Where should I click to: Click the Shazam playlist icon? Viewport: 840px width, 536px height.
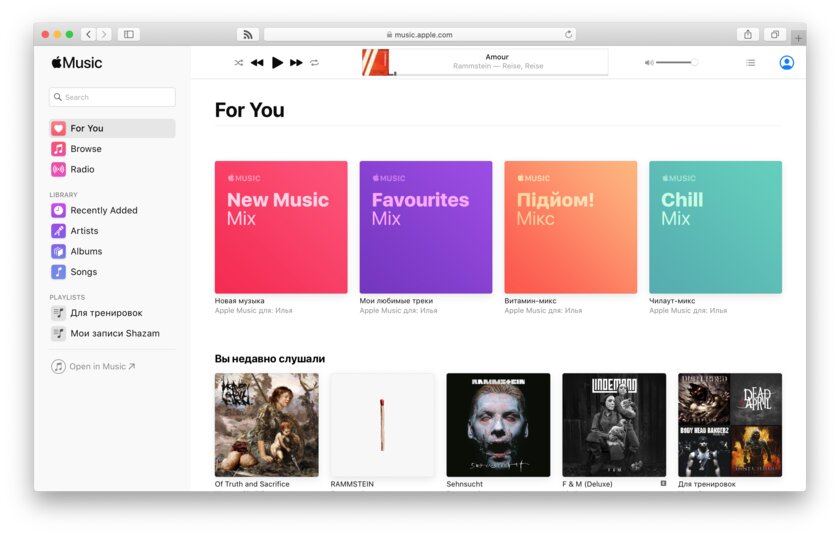[58, 333]
